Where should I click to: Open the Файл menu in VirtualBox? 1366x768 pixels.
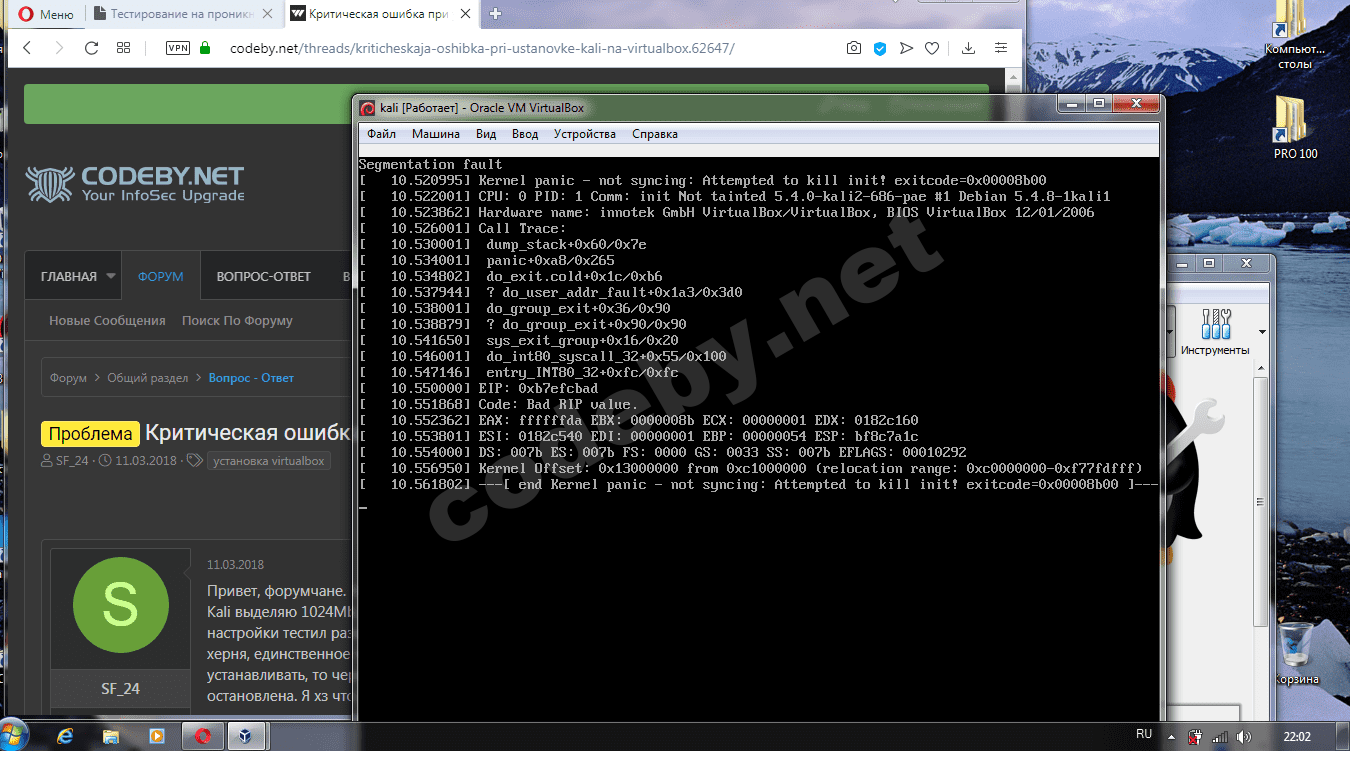[381, 134]
